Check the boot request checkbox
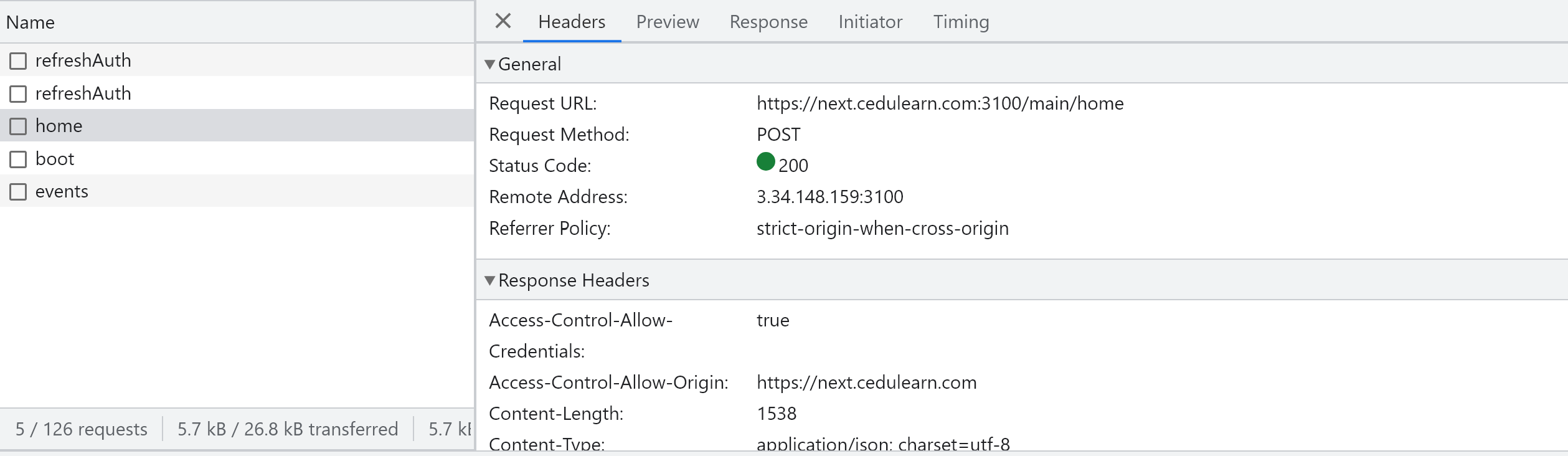 click(x=18, y=159)
